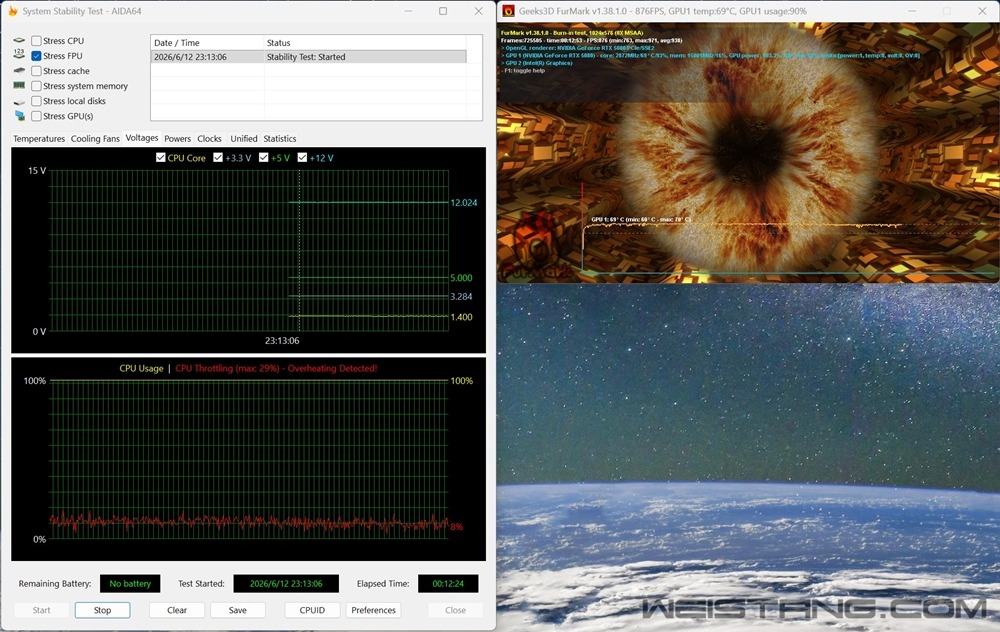Click the Clear button
This screenshot has width=1000, height=632.
177,610
